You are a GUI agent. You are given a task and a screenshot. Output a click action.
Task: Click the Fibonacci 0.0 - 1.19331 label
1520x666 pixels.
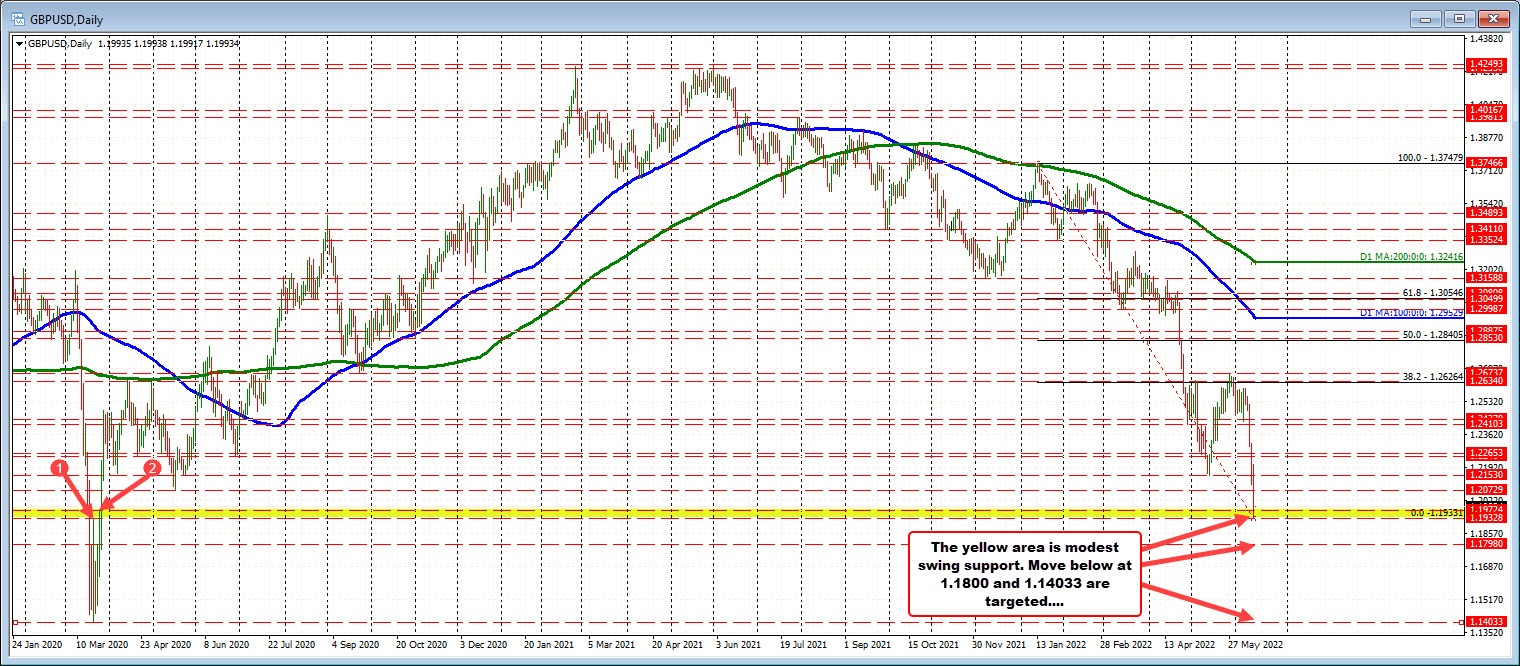point(1437,512)
